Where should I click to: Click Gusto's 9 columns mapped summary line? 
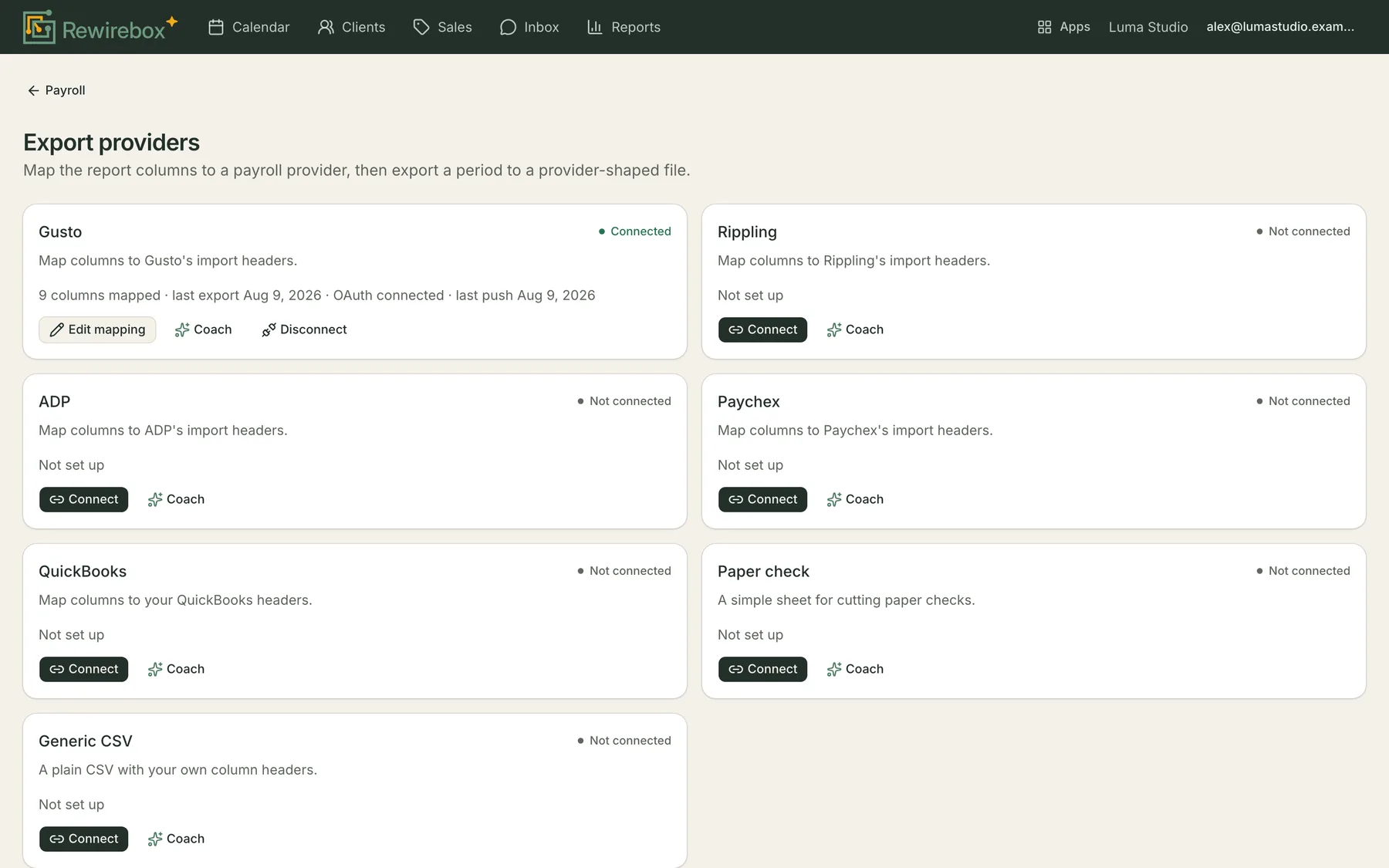pyautogui.click(x=317, y=296)
